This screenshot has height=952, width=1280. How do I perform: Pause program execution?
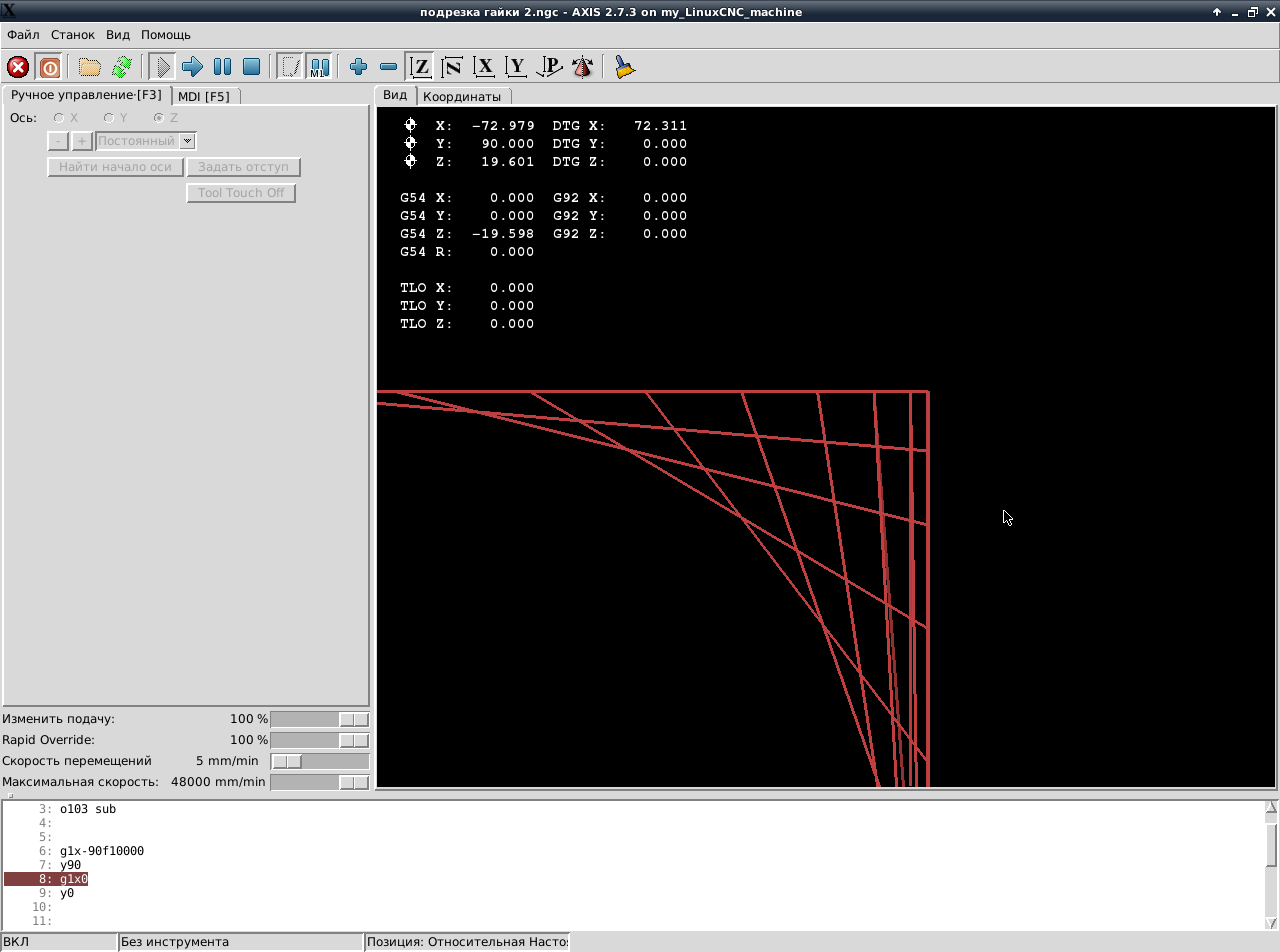point(222,67)
